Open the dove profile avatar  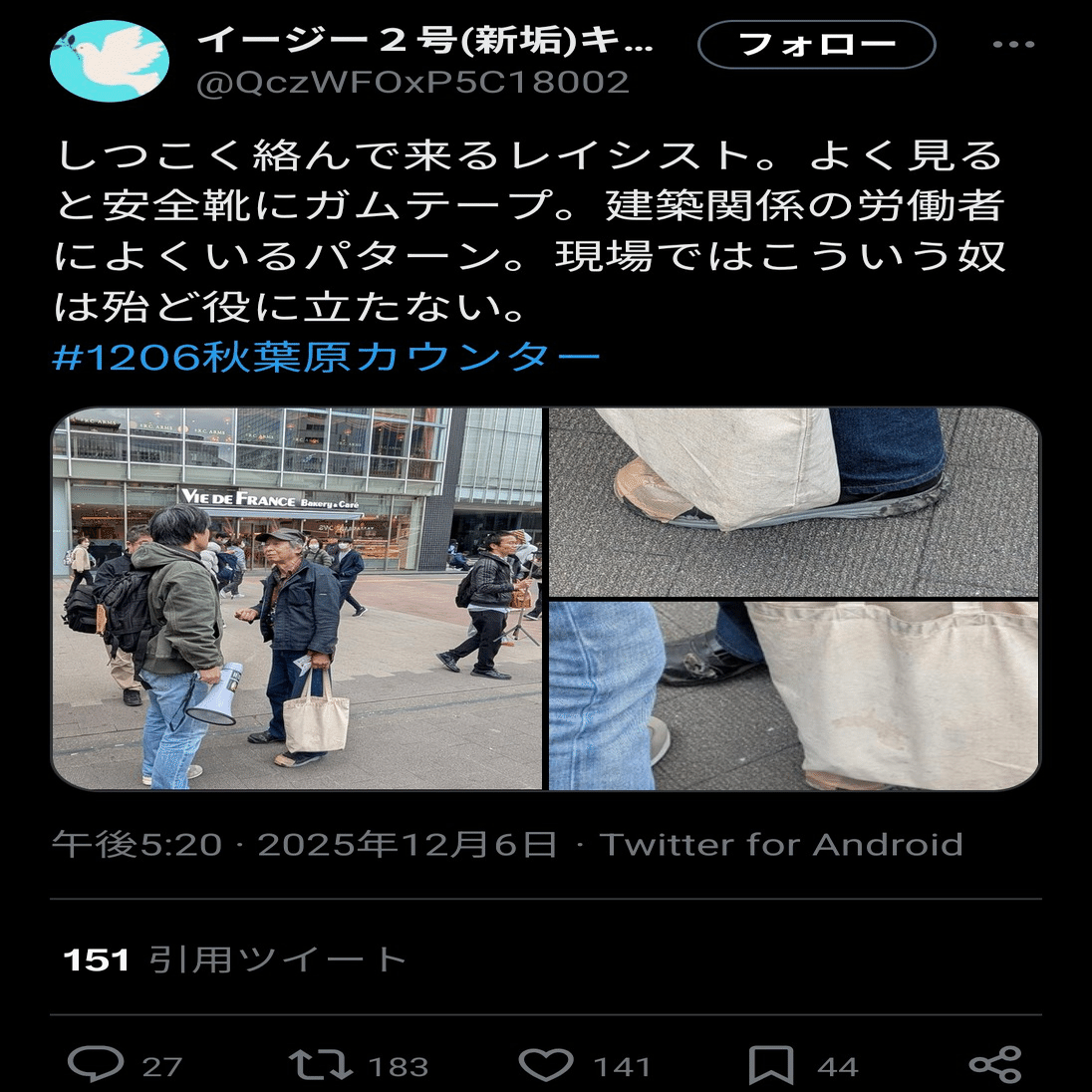[110, 61]
